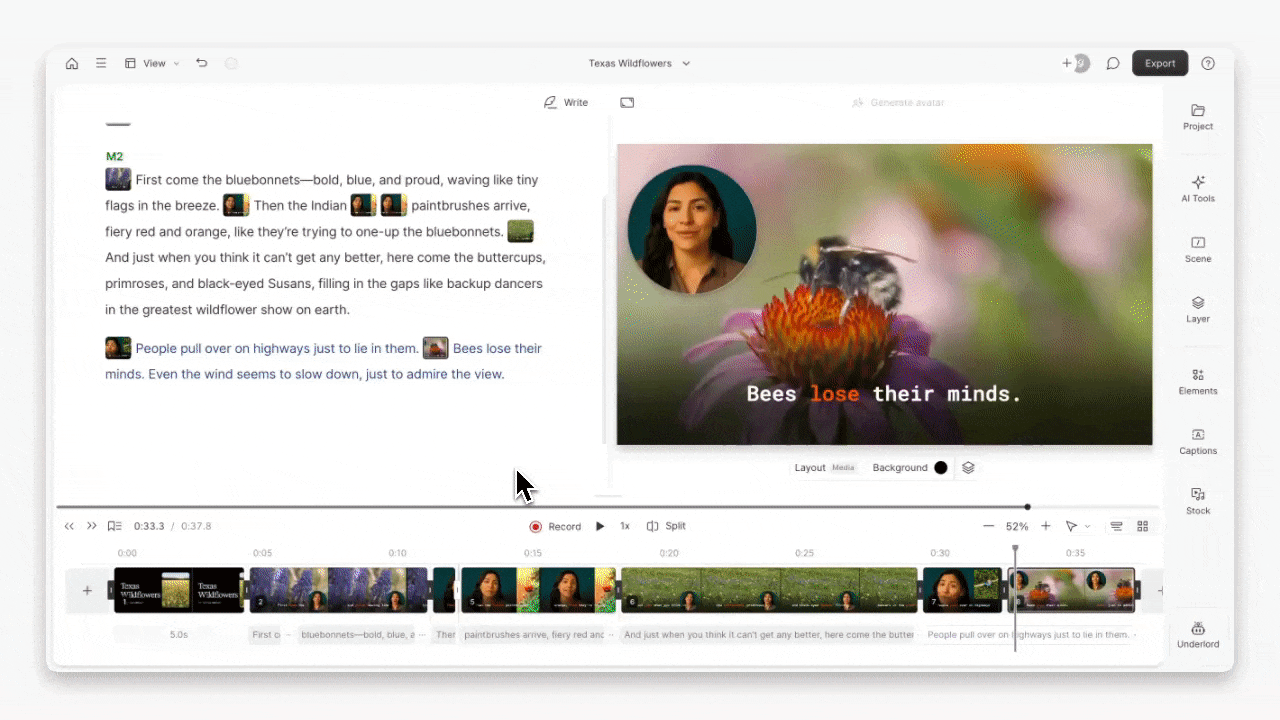Open the comments speech bubble
This screenshot has height=720, width=1280.
[x=1112, y=63]
